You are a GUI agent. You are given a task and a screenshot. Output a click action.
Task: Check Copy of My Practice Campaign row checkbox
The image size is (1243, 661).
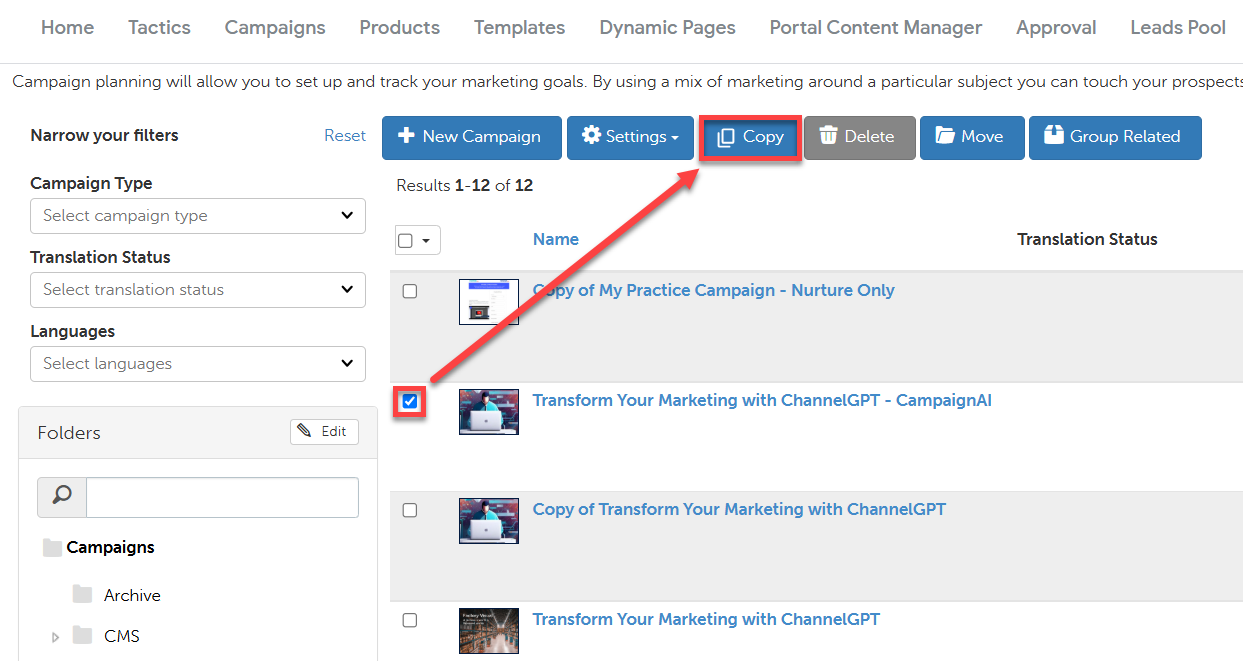click(409, 291)
